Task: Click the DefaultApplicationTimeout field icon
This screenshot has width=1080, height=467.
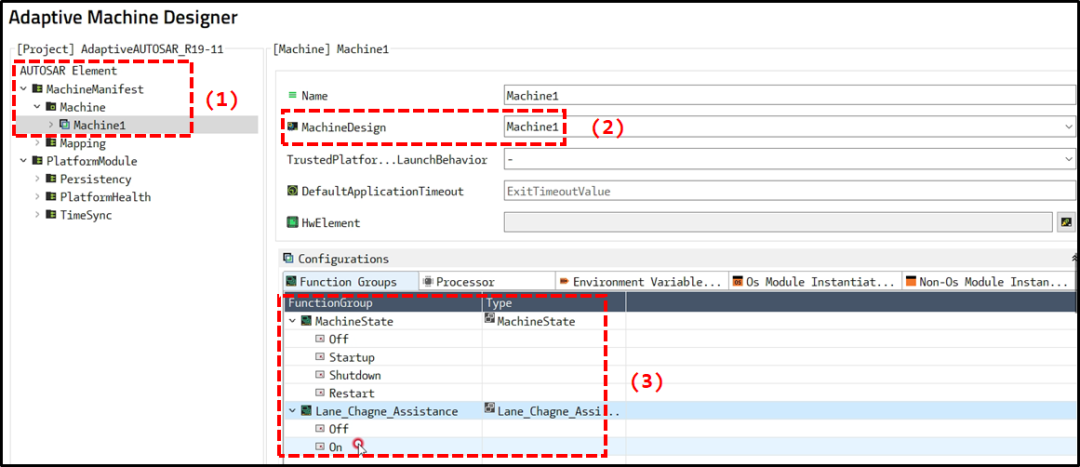Action: 292,191
